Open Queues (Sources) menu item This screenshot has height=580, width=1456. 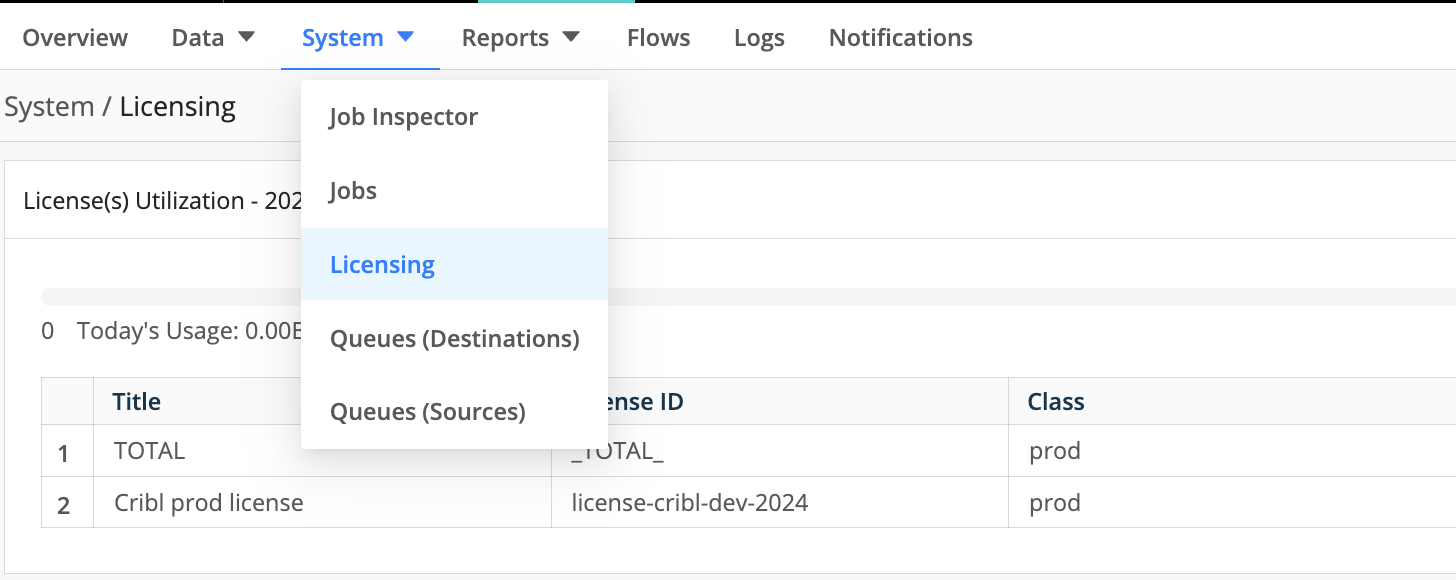427,412
